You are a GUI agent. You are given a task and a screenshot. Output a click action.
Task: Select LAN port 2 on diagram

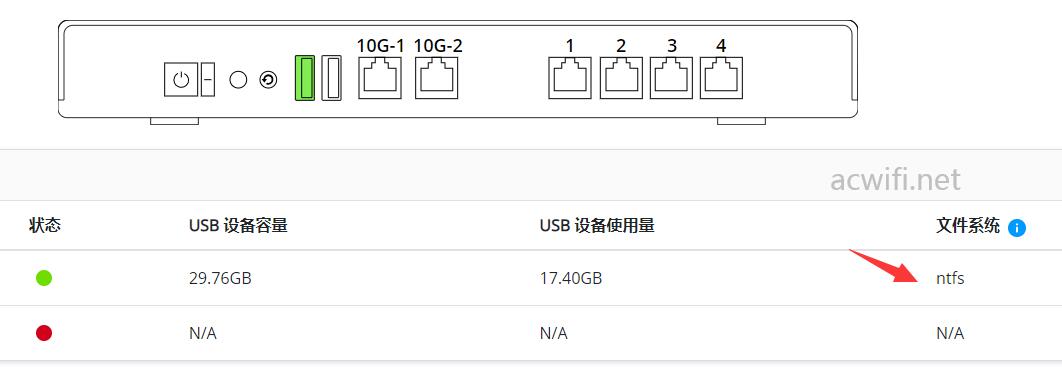[621, 78]
